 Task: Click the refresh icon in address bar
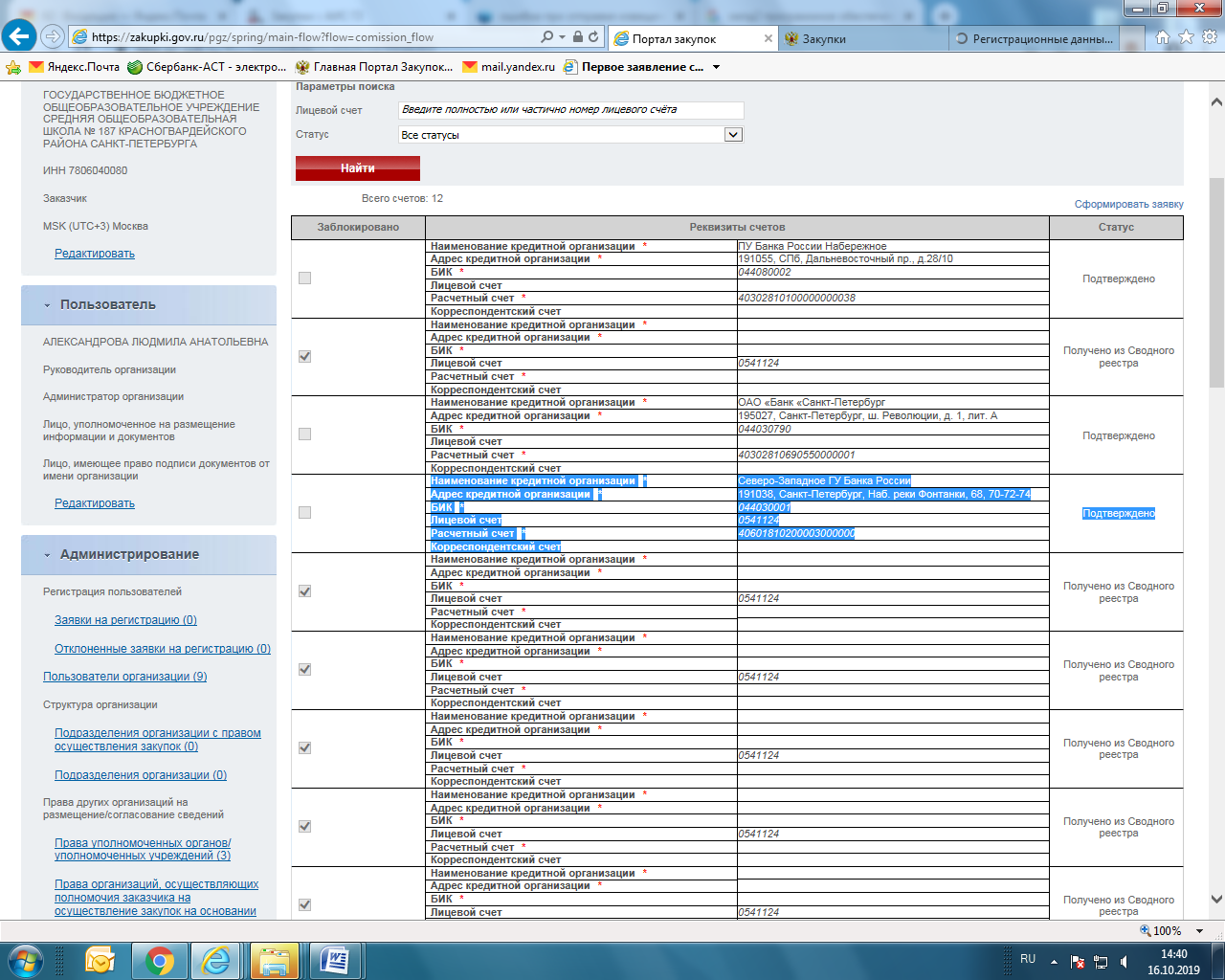coord(594,37)
